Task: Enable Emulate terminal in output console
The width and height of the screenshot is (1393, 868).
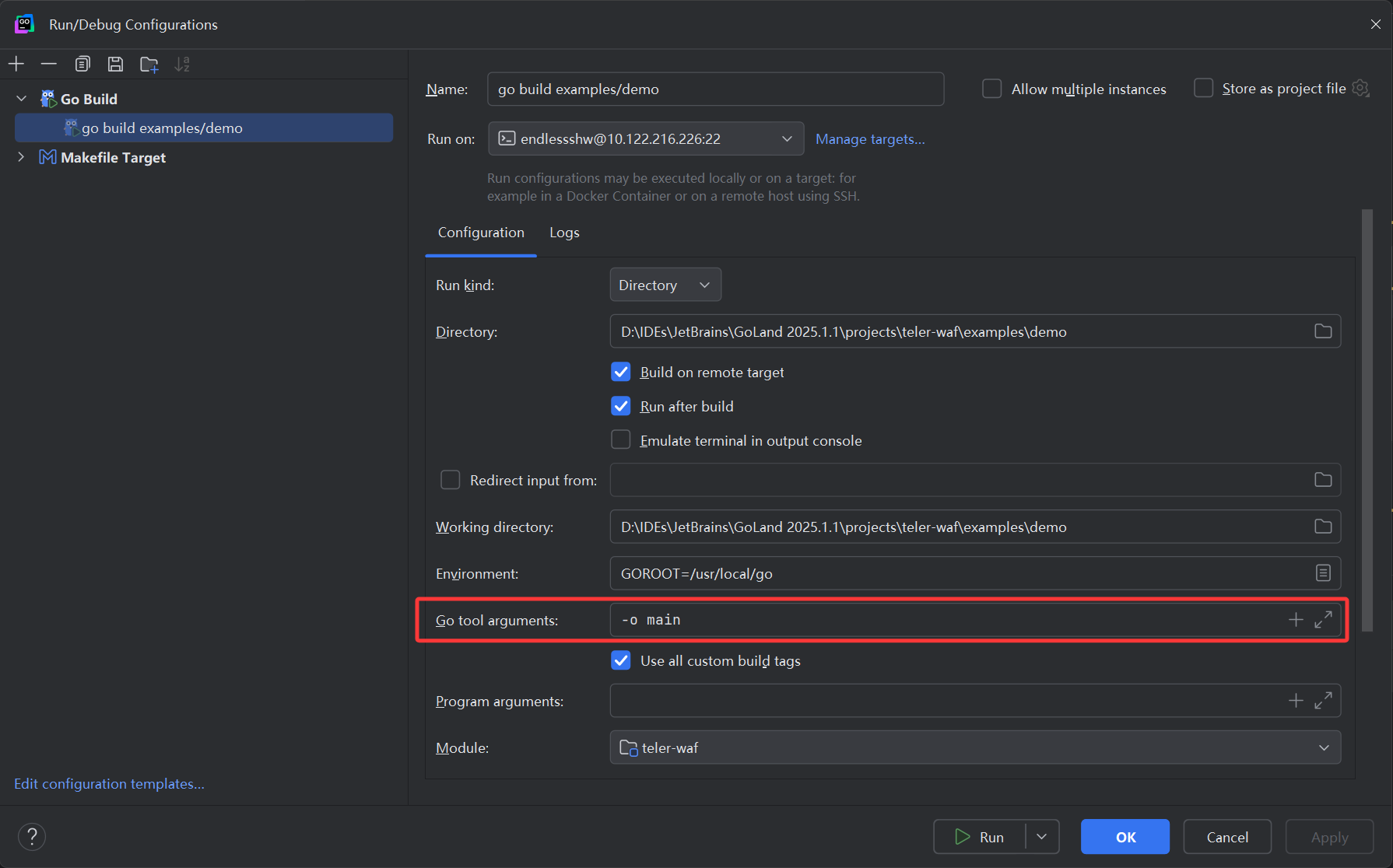Action: click(x=620, y=440)
